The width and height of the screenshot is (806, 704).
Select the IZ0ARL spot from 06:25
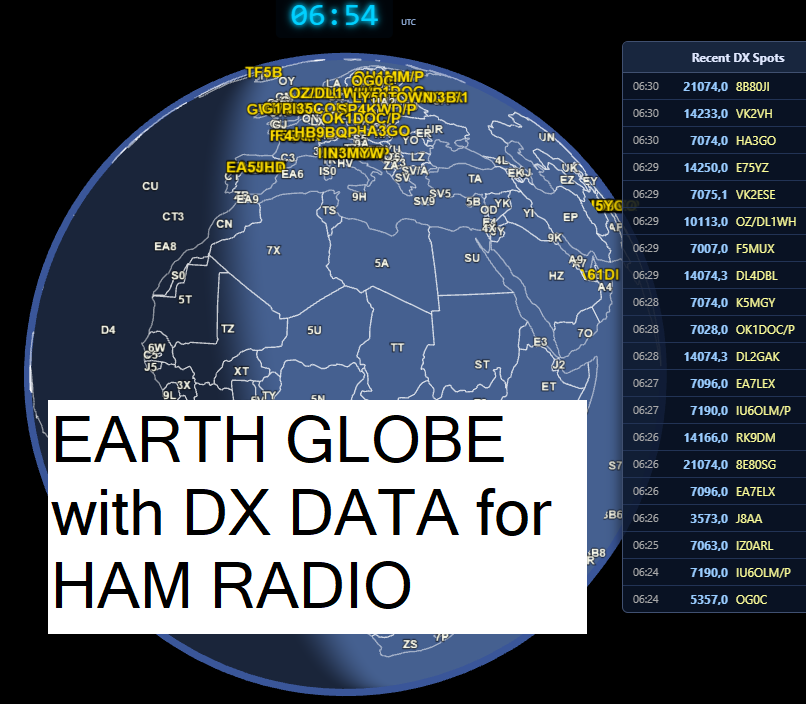pyautogui.click(x=714, y=545)
